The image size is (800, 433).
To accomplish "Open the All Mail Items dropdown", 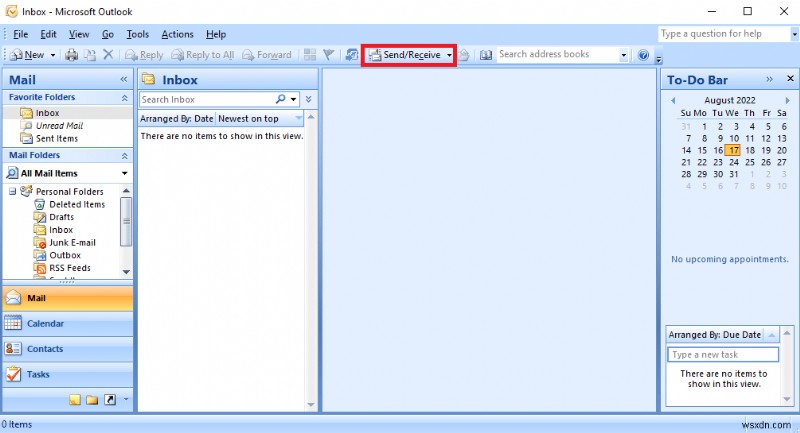I will (124, 173).
